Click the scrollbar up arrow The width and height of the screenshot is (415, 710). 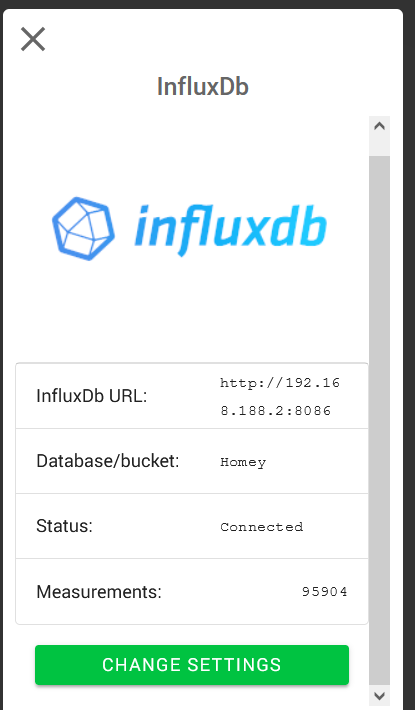pos(379,126)
